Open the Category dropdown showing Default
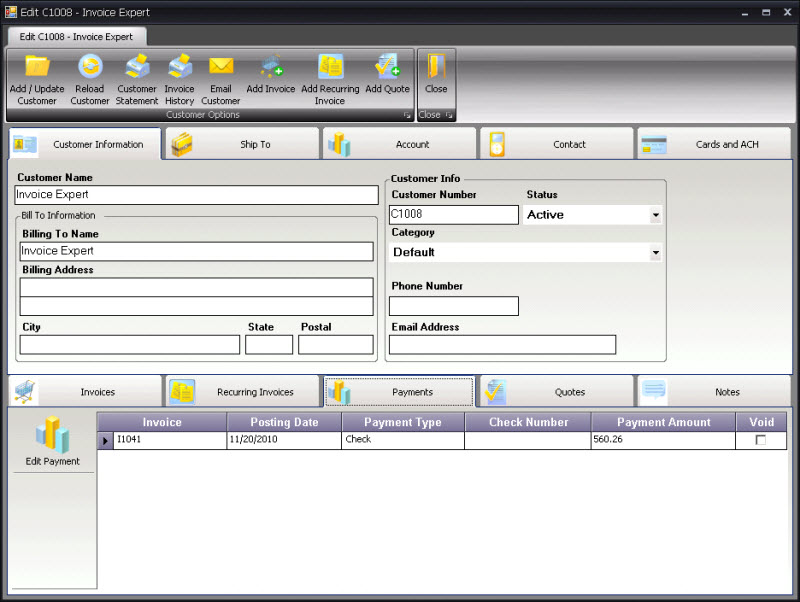The width and height of the screenshot is (800, 602). click(x=656, y=253)
